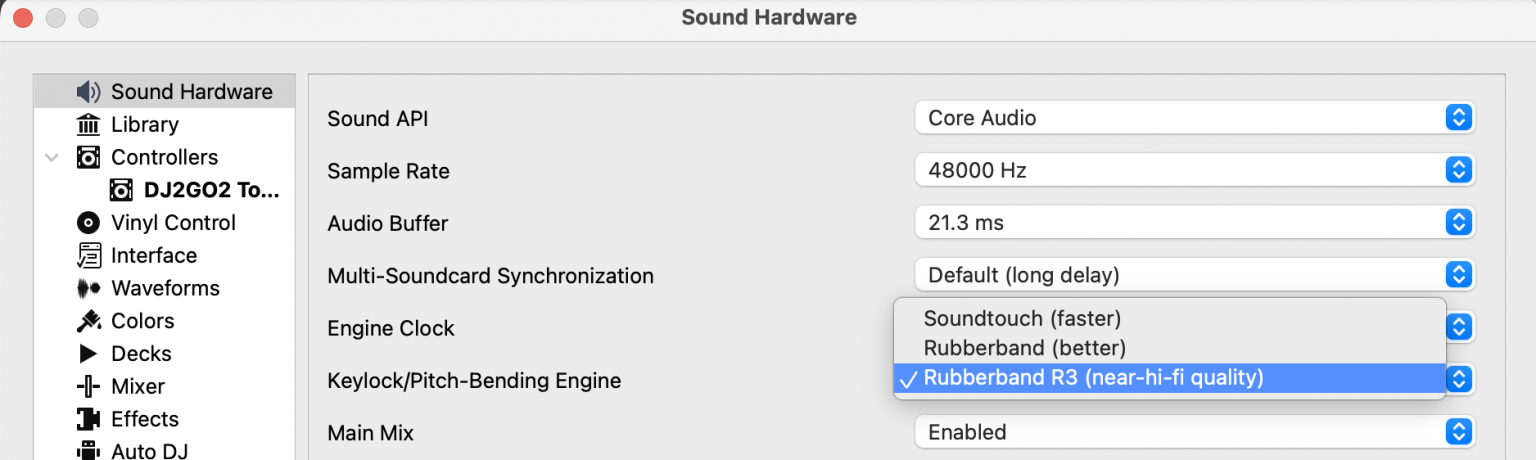The width and height of the screenshot is (1536, 460).
Task: Open the Sound API dropdown
Action: [x=1194, y=118]
